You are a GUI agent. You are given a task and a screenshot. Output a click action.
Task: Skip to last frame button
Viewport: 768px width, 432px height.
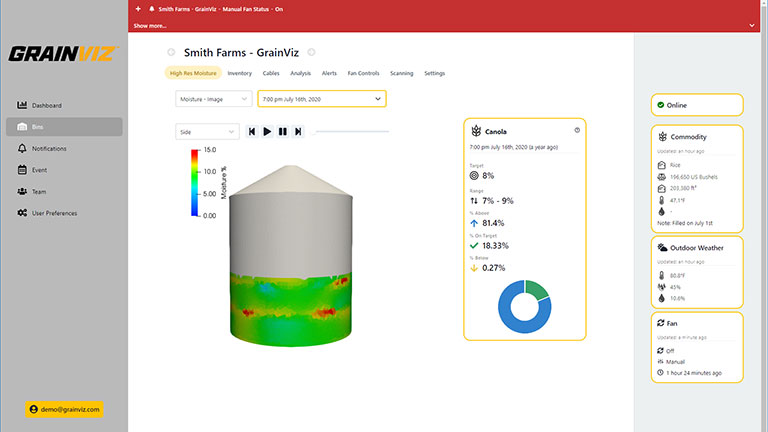298,131
